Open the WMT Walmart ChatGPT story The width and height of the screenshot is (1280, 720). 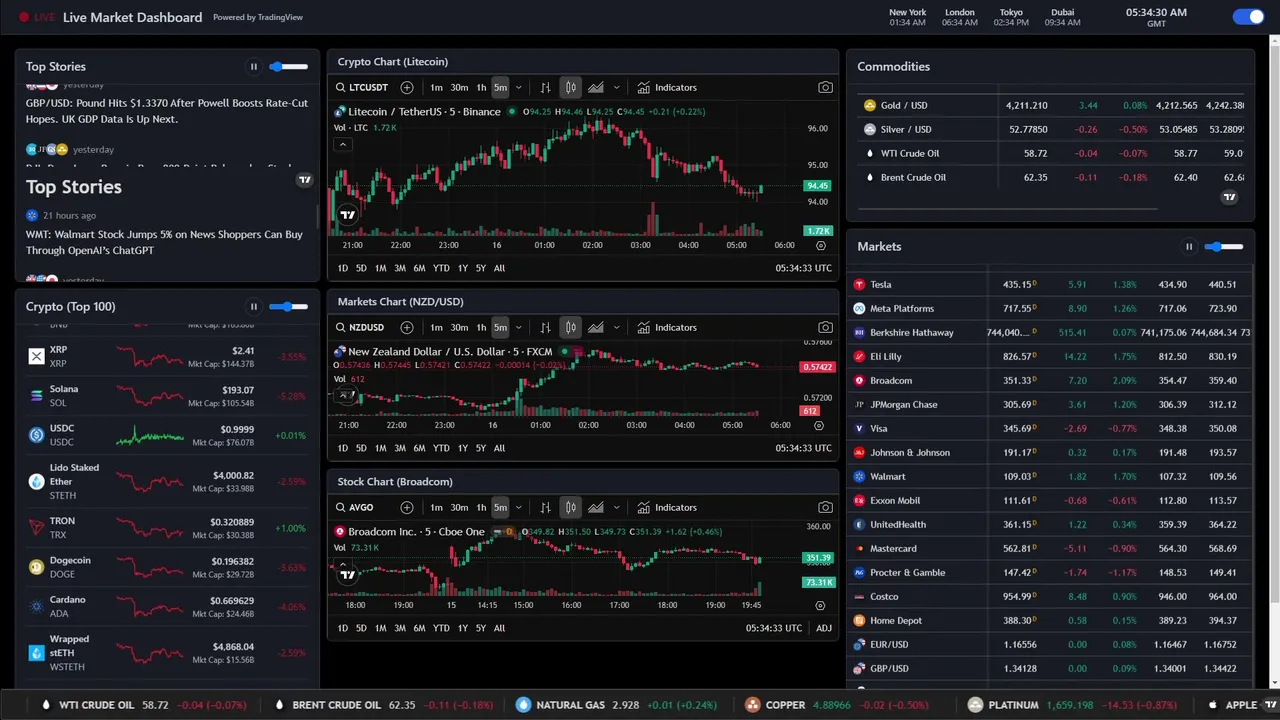point(164,242)
